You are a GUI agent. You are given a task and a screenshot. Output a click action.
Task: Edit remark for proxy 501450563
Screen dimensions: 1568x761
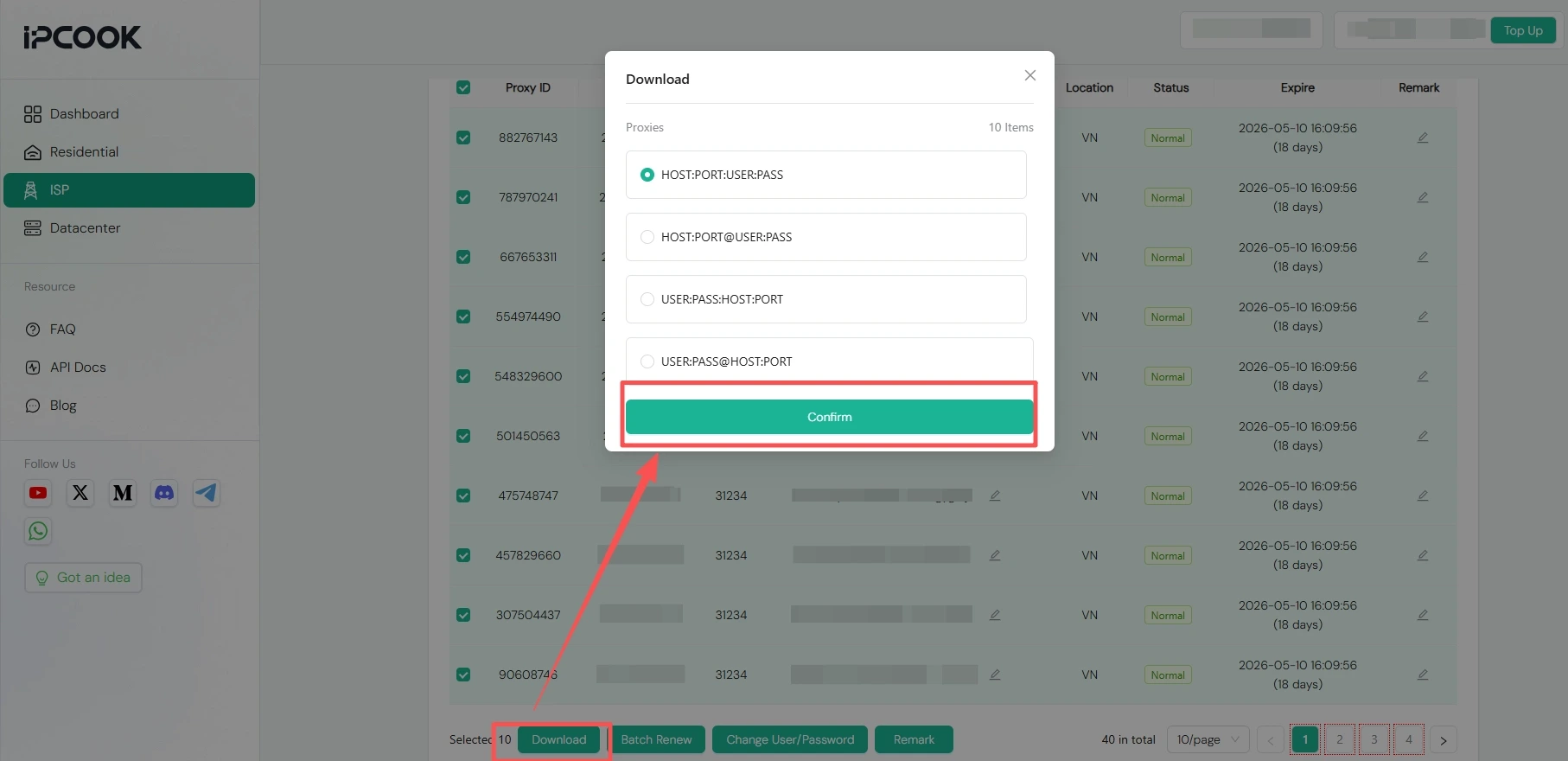[1423, 436]
